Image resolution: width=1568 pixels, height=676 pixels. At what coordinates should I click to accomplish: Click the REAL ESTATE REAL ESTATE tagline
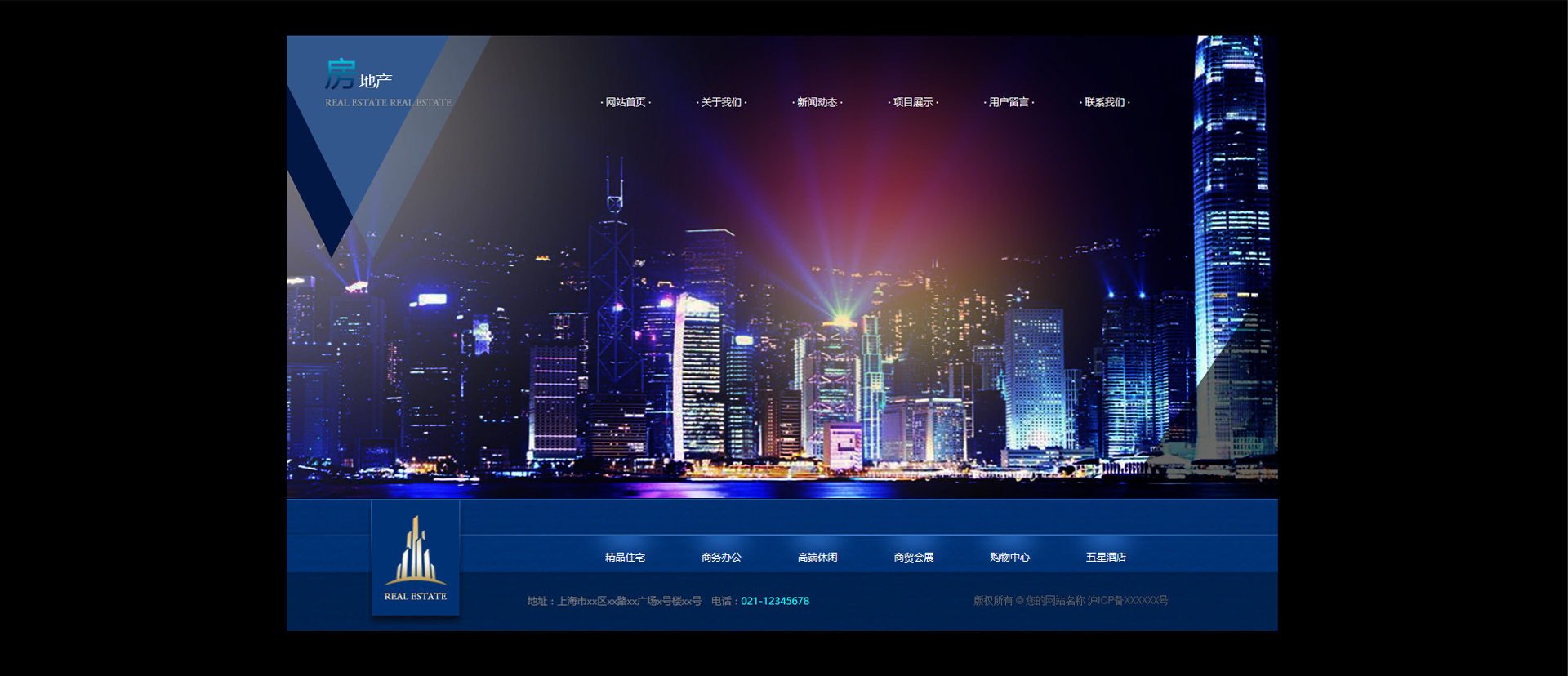[x=388, y=103]
